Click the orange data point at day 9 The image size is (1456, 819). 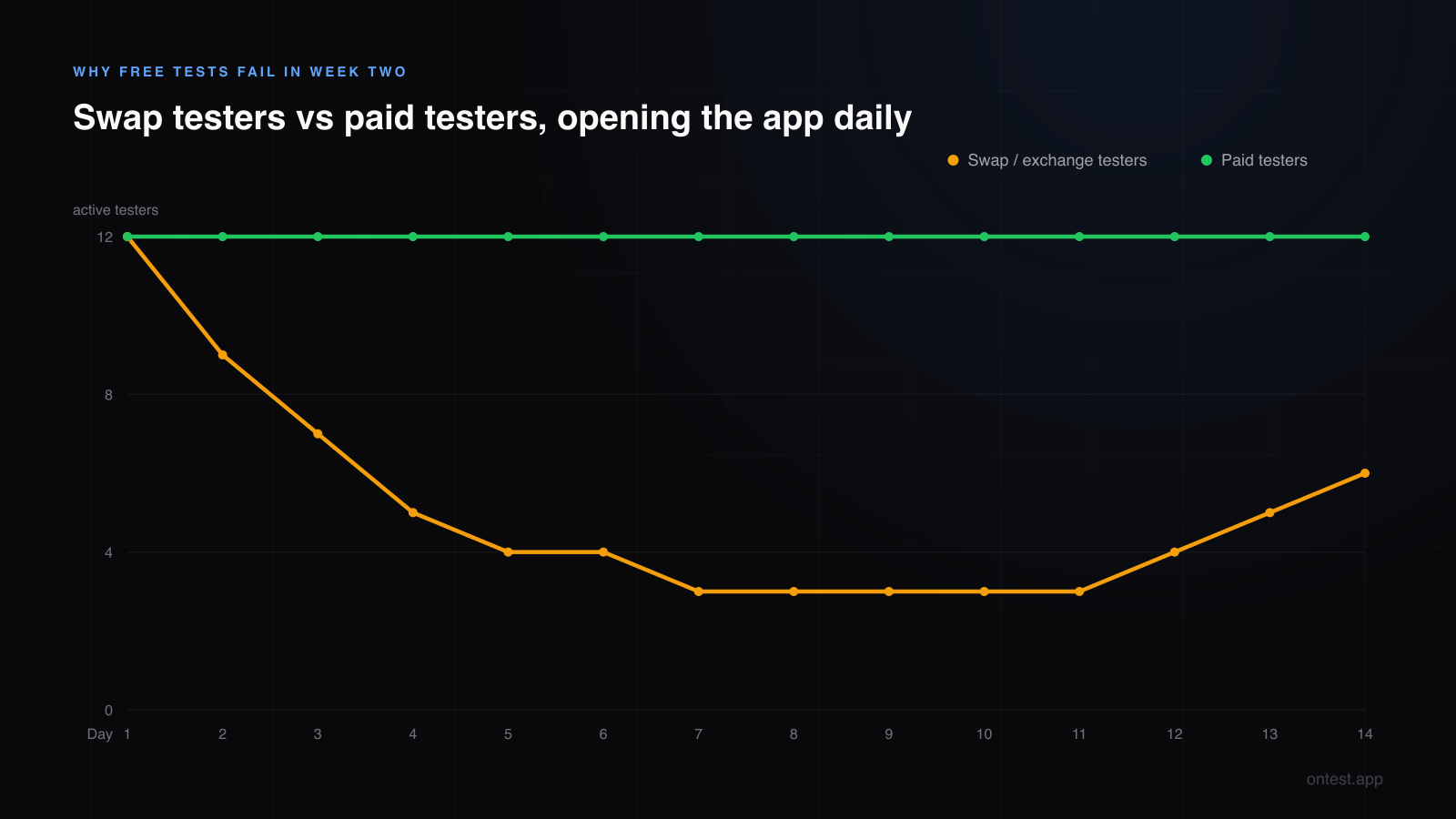889,591
